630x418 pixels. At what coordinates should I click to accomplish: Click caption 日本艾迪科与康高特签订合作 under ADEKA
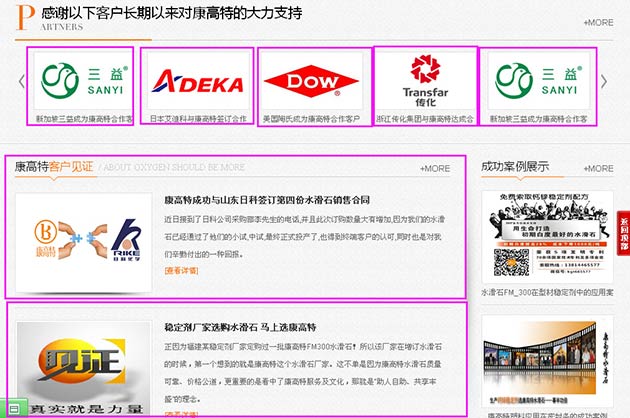(x=197, y=118)
